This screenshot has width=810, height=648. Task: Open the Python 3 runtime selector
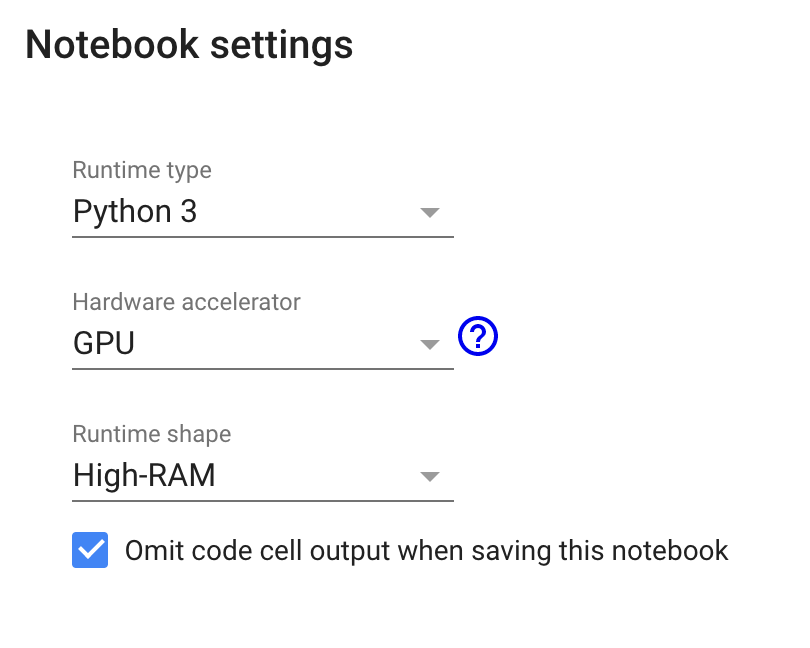[x=263, y=212]
